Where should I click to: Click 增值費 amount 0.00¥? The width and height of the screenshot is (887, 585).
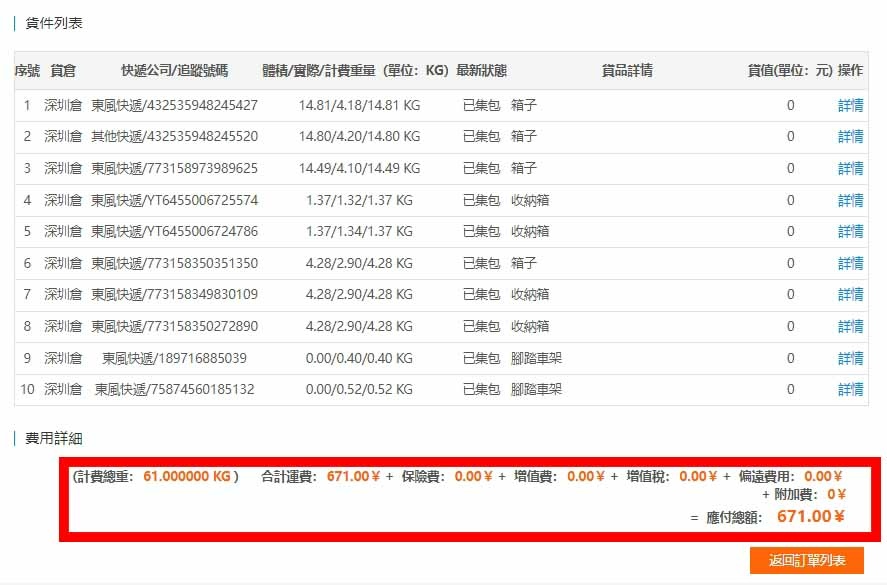tap(586, 476)
